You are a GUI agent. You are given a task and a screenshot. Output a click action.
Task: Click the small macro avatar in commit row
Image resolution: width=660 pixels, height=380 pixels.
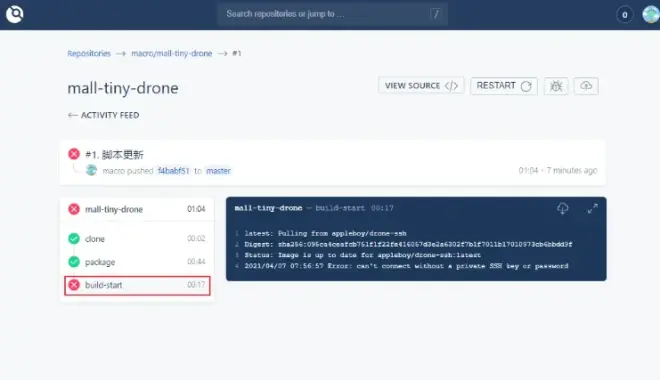[x=91, y=170]
